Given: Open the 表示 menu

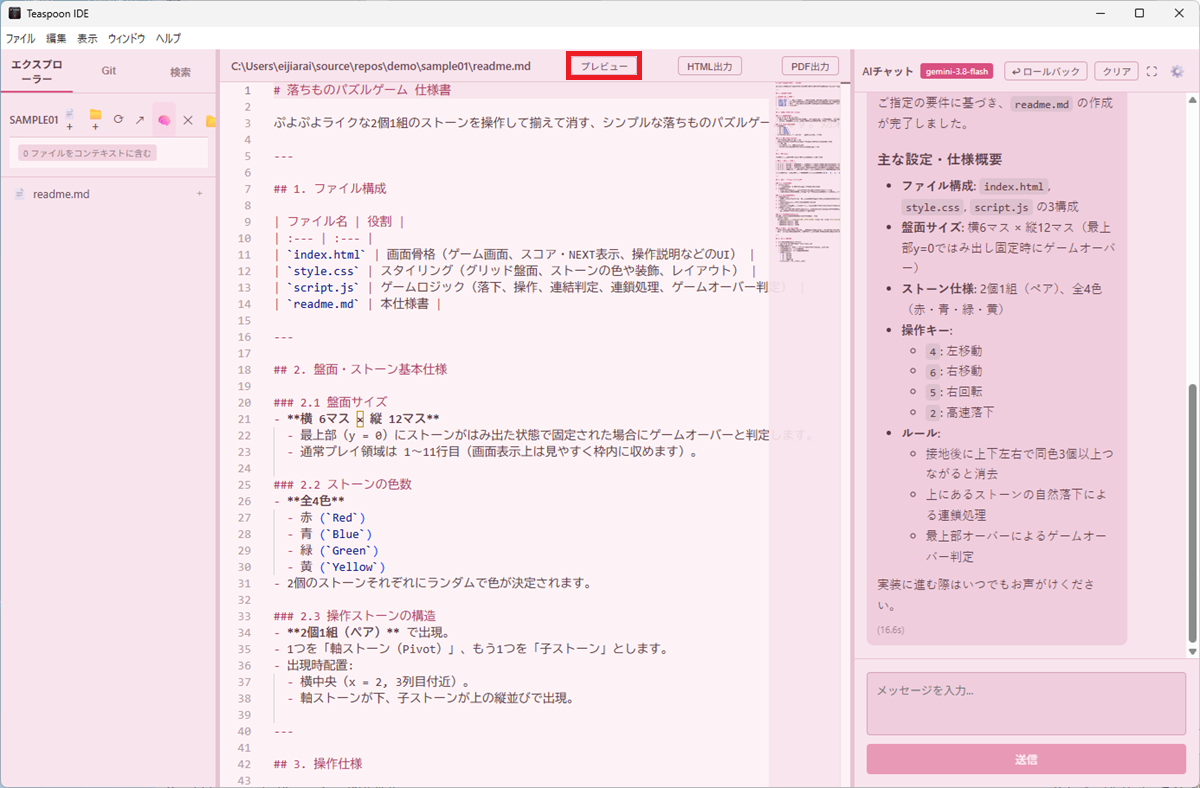Looking at the screenshot, I should pyautogui.click(x=87, y=38).
